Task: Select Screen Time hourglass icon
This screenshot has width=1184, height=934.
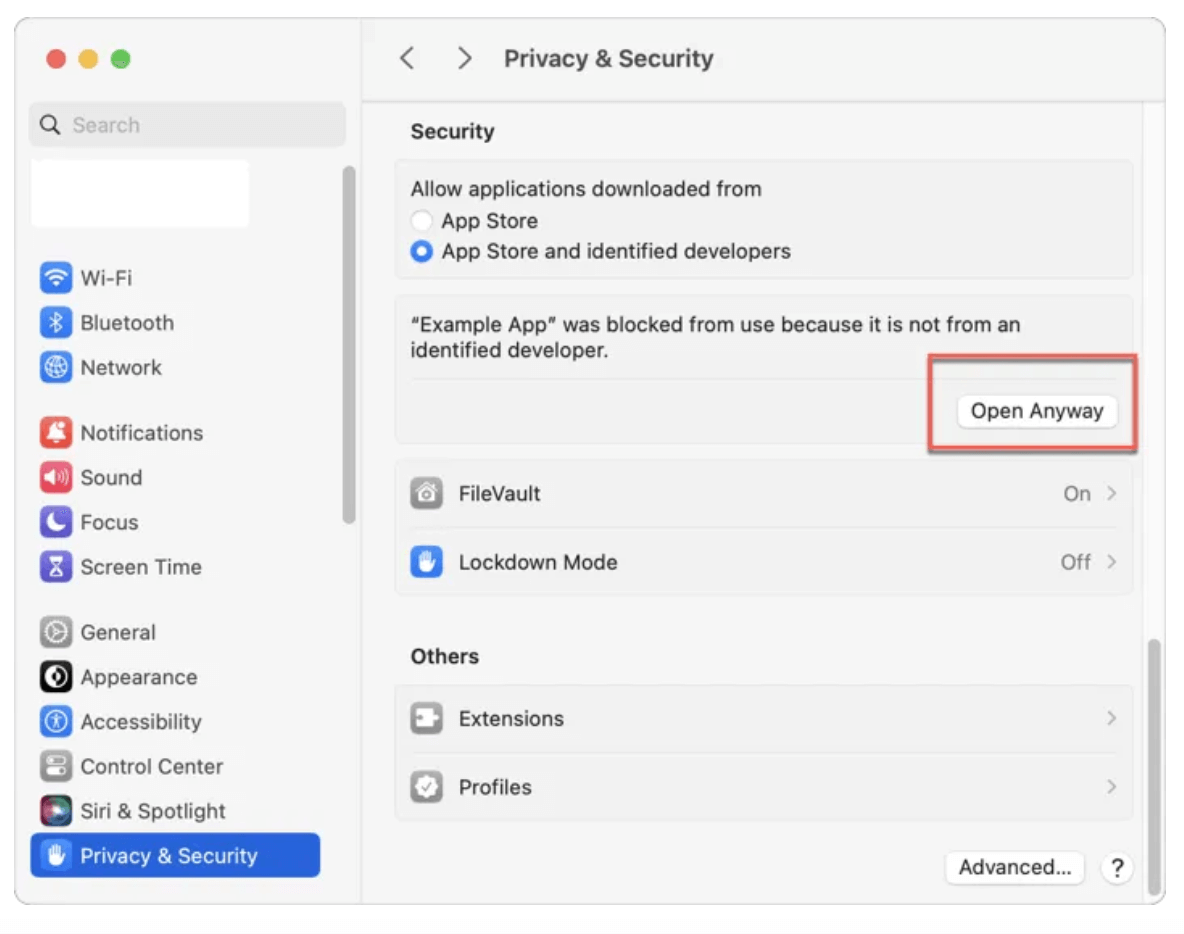Action: point(56,567)
